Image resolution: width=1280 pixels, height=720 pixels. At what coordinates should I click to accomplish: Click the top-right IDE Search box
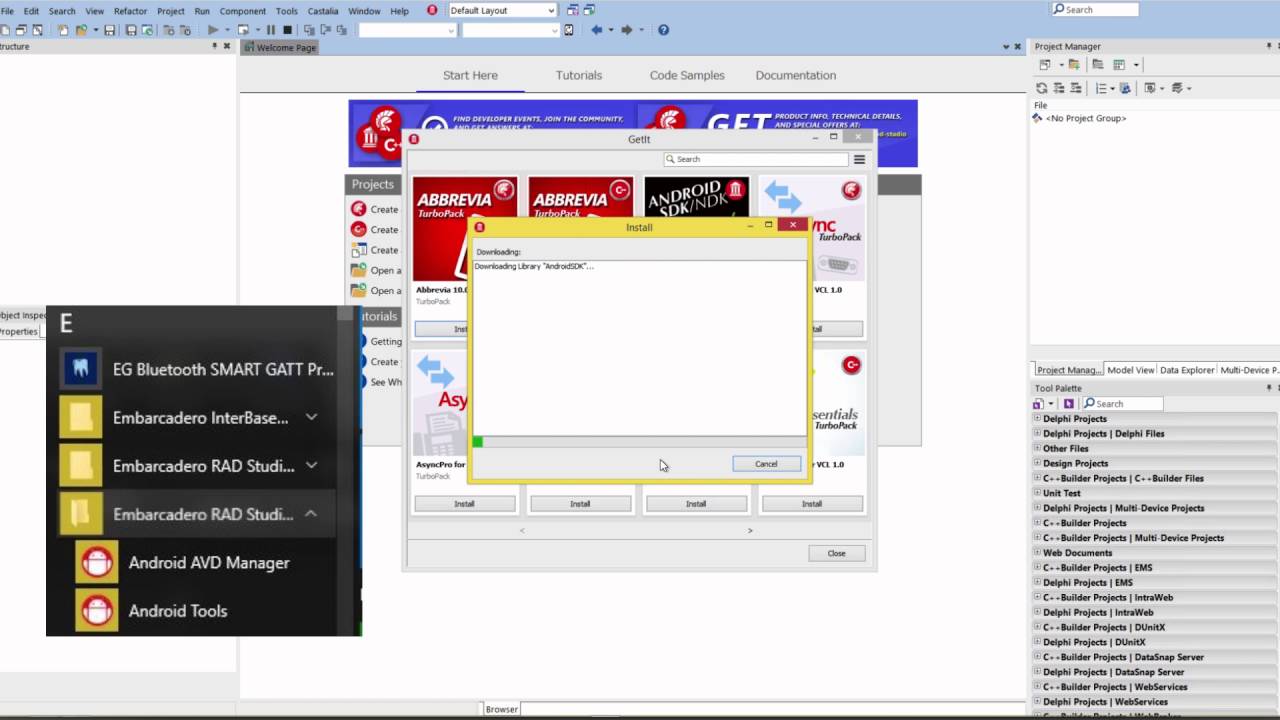tap(1095, 10)
